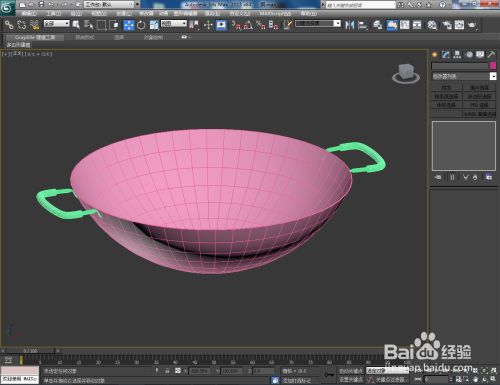The height and width of the screenshot is (385, 500).
Task: Toggle the Pin Stack button
Action: (x=438, y=177)
